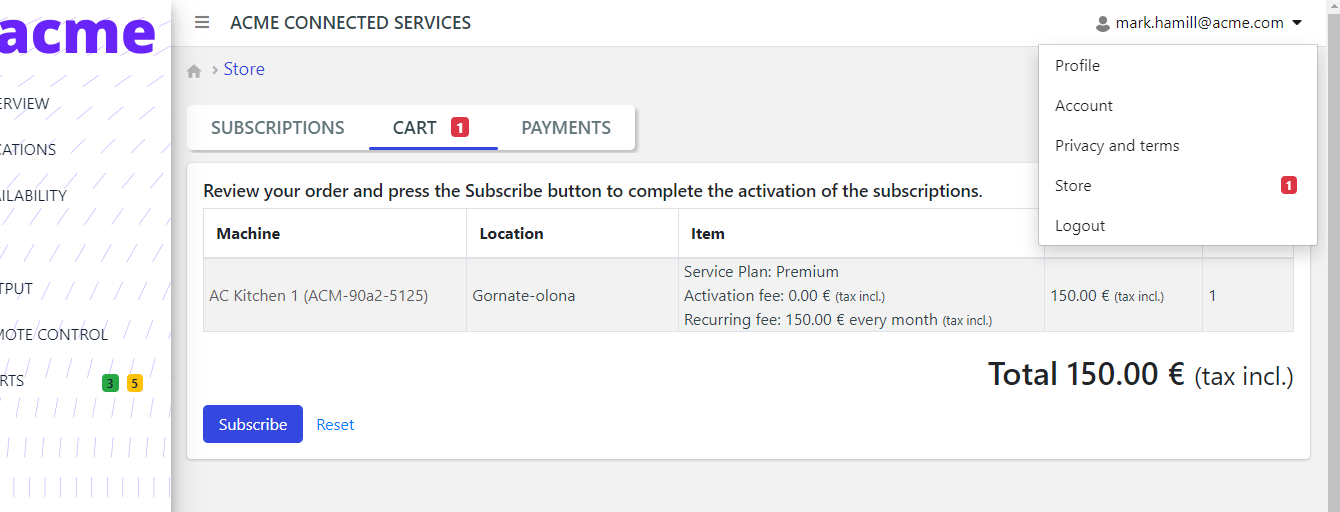Image resolution: width=1340 pixels, height=512 pixels.
Task: Click the yellow alerts badge showing 5
Action: 135,382
